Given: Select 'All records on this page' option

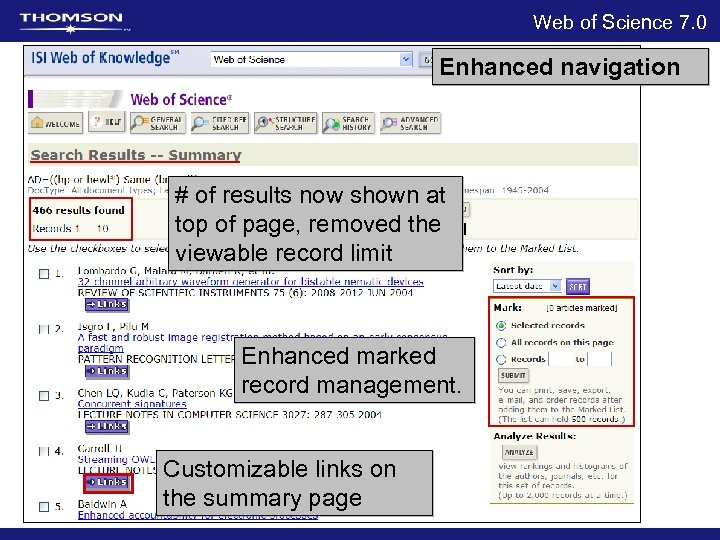Looking at the screenshot, I should 501,343.
